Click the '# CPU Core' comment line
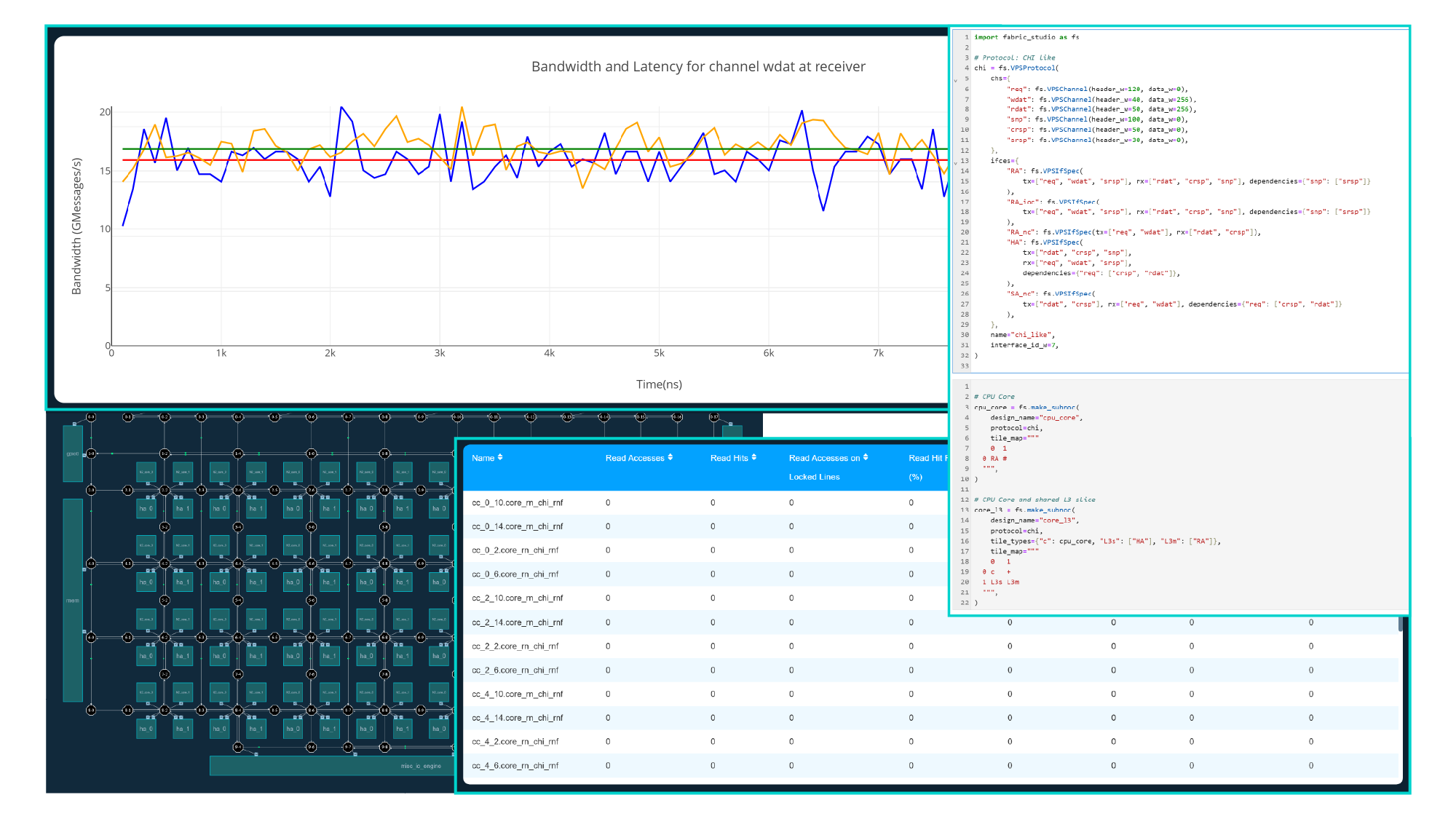This screenshot has height=819, width=1456. click(994, 397)
